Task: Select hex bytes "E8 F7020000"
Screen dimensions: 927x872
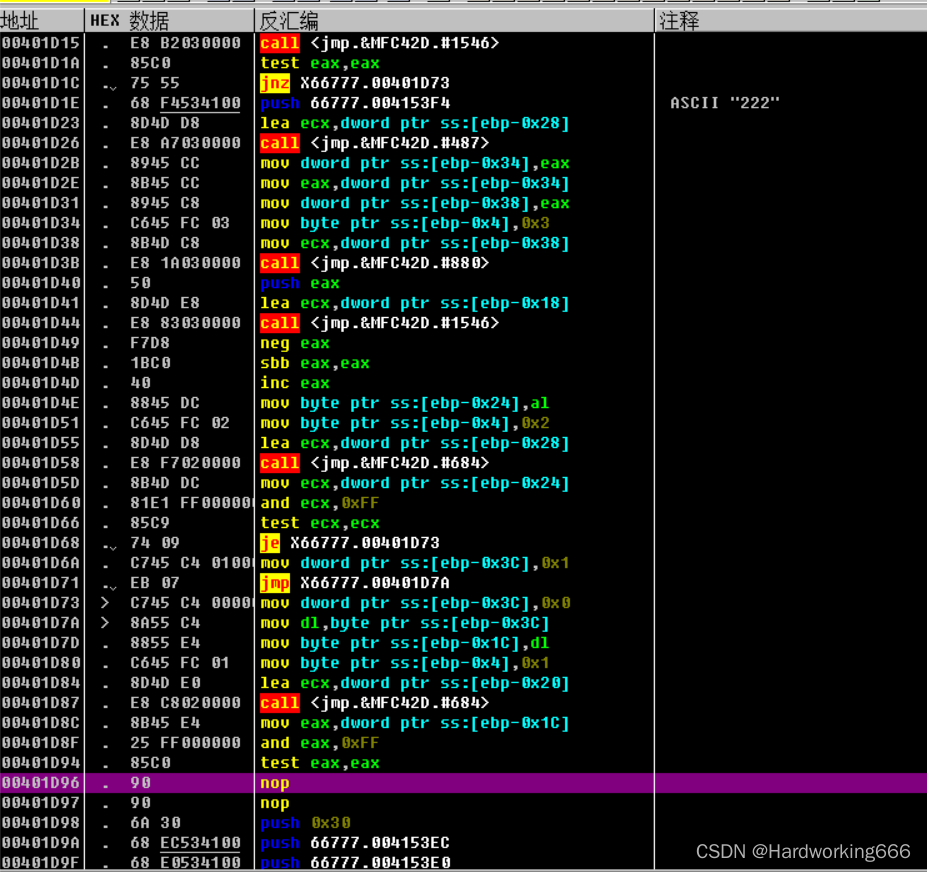Action: 185,463
